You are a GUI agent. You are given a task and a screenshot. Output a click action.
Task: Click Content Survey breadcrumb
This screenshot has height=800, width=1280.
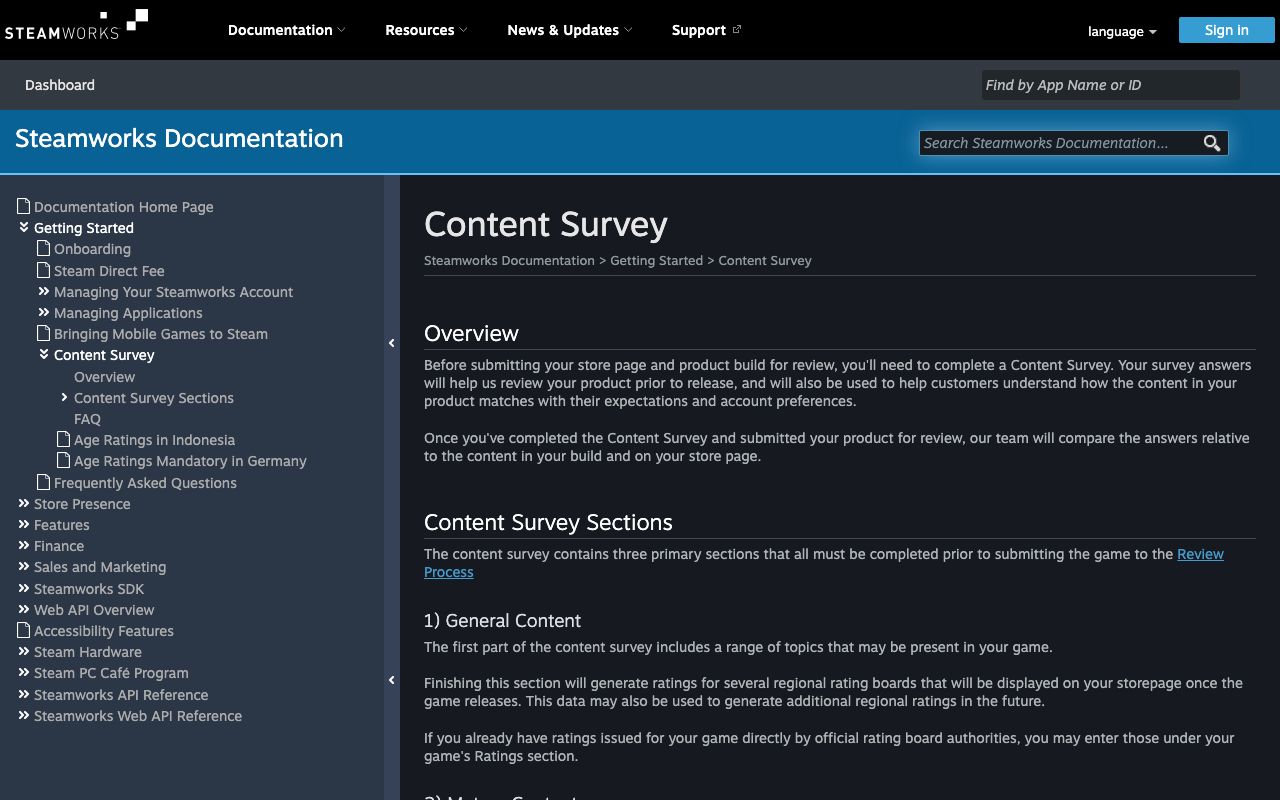click(x=765, y=260)
